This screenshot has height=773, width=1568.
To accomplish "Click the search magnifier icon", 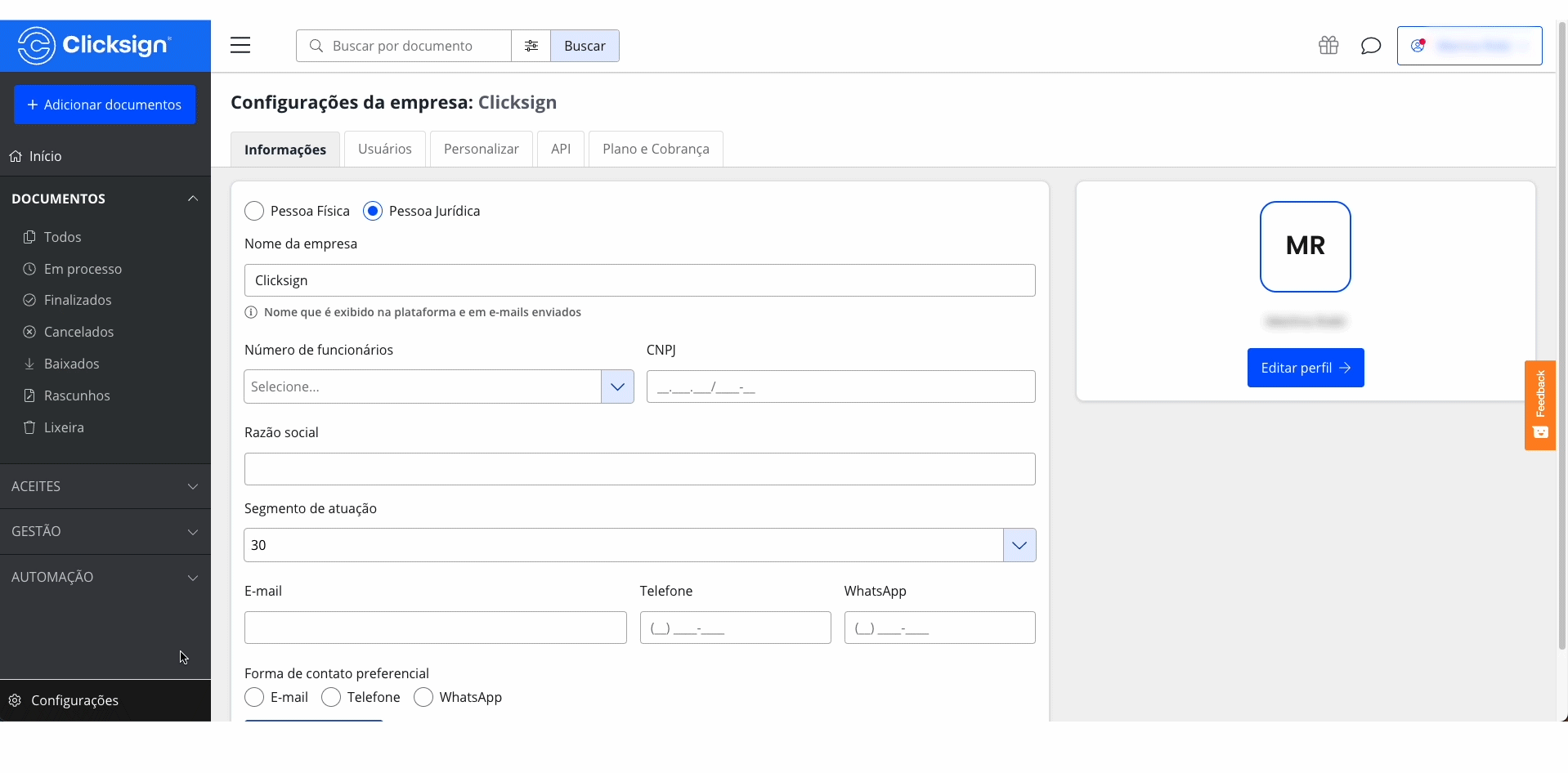I will pyautogui.click(x=316, y=46).
